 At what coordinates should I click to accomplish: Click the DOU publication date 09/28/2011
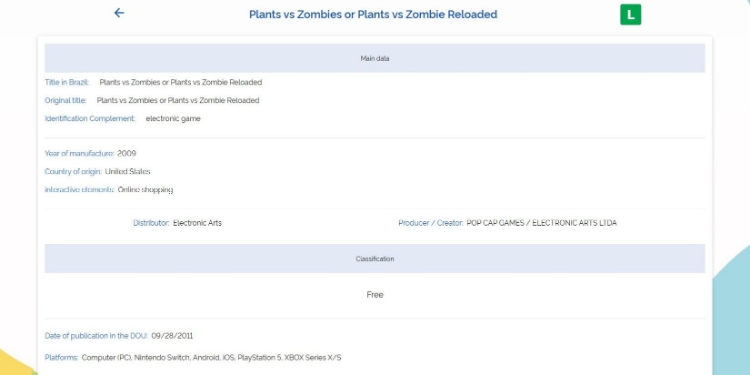pos(172,336)
